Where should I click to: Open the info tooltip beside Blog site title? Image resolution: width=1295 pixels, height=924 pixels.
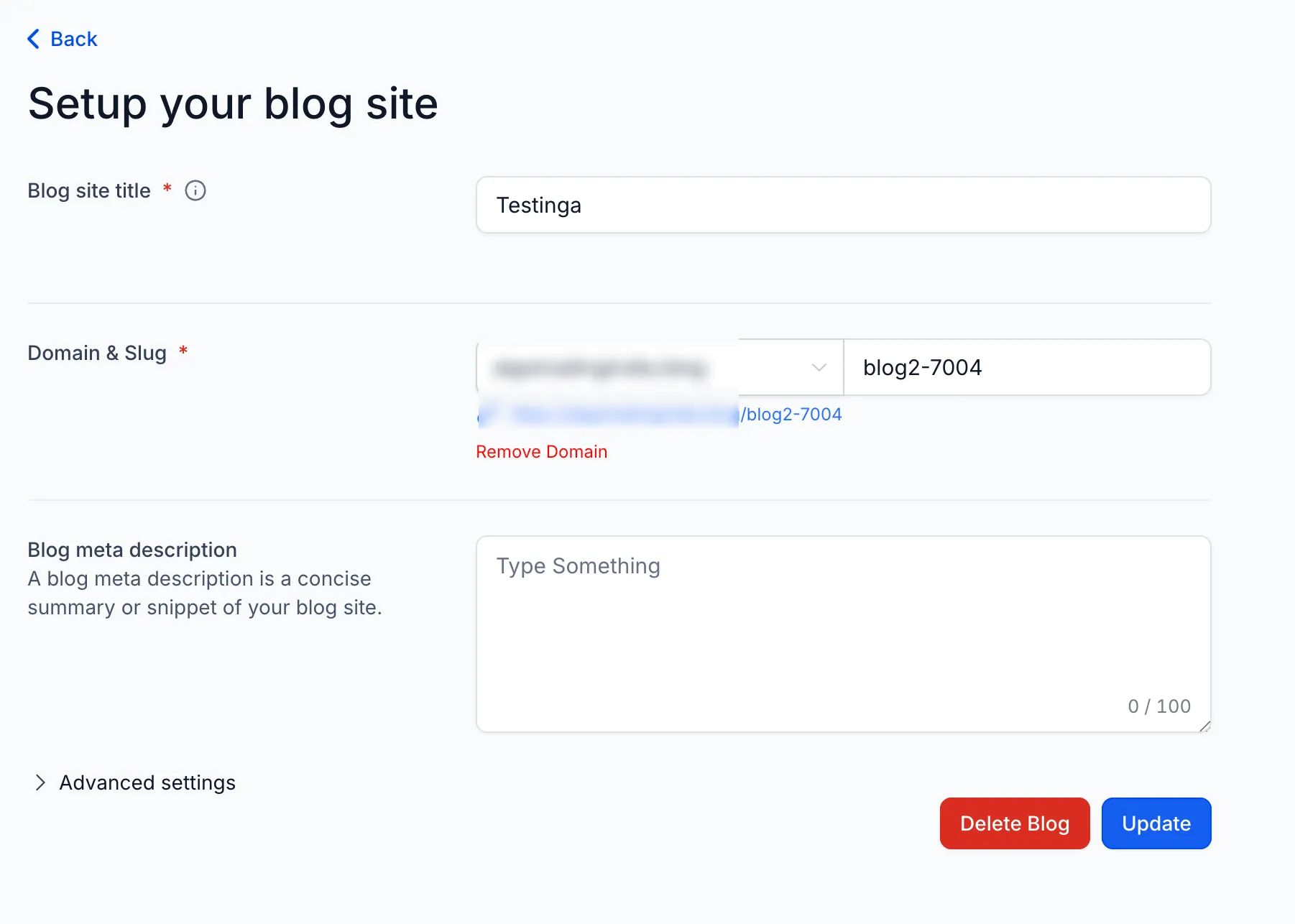pyautogui.click(x=195, y=190)
